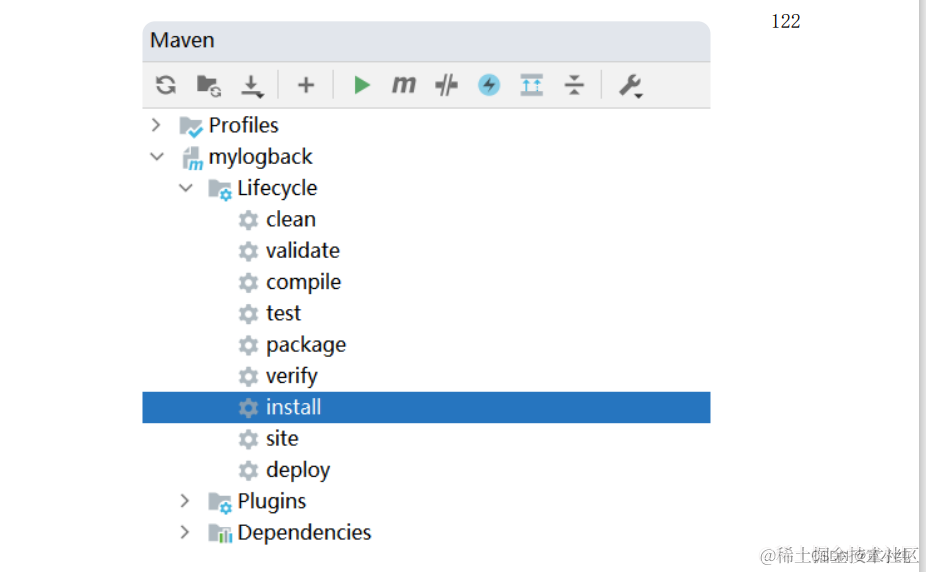
Task: Click the mylogback Maven module icon
Action: [193, 158]
